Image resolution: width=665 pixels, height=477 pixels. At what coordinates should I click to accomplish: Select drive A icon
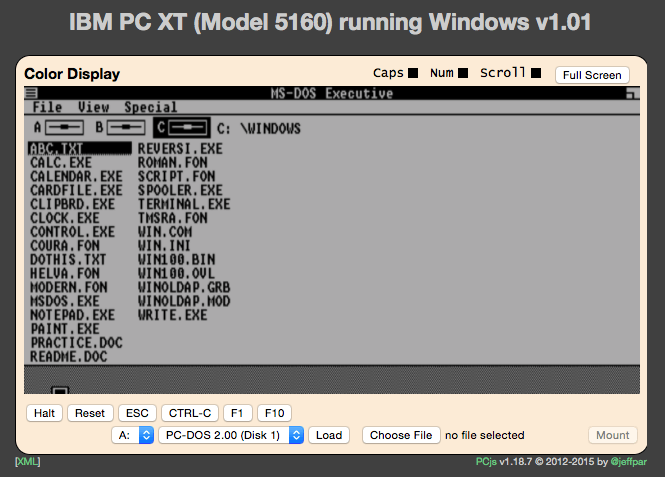[59, 127]
